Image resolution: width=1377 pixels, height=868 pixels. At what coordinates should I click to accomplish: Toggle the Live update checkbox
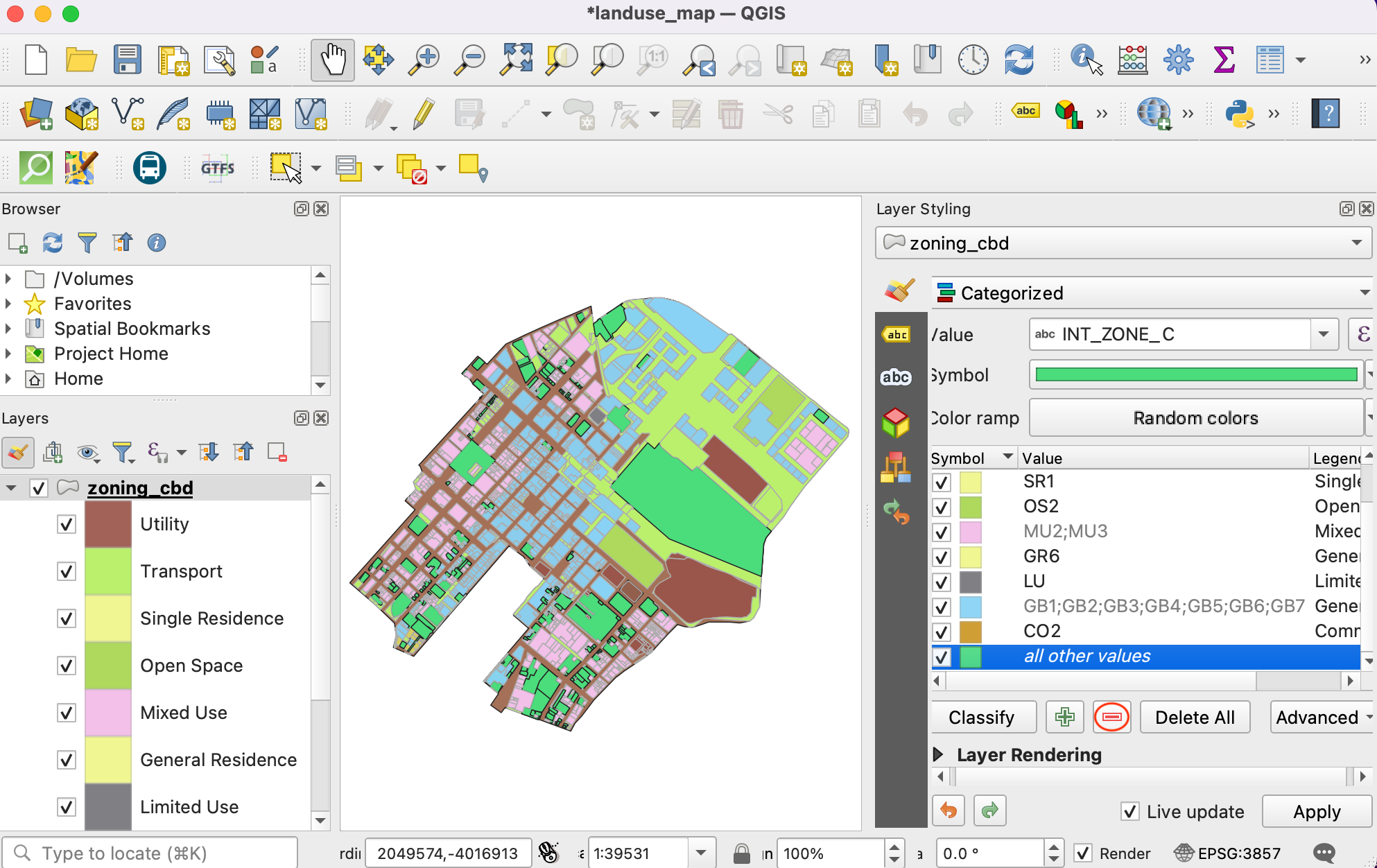click(x=1130, y=811)
